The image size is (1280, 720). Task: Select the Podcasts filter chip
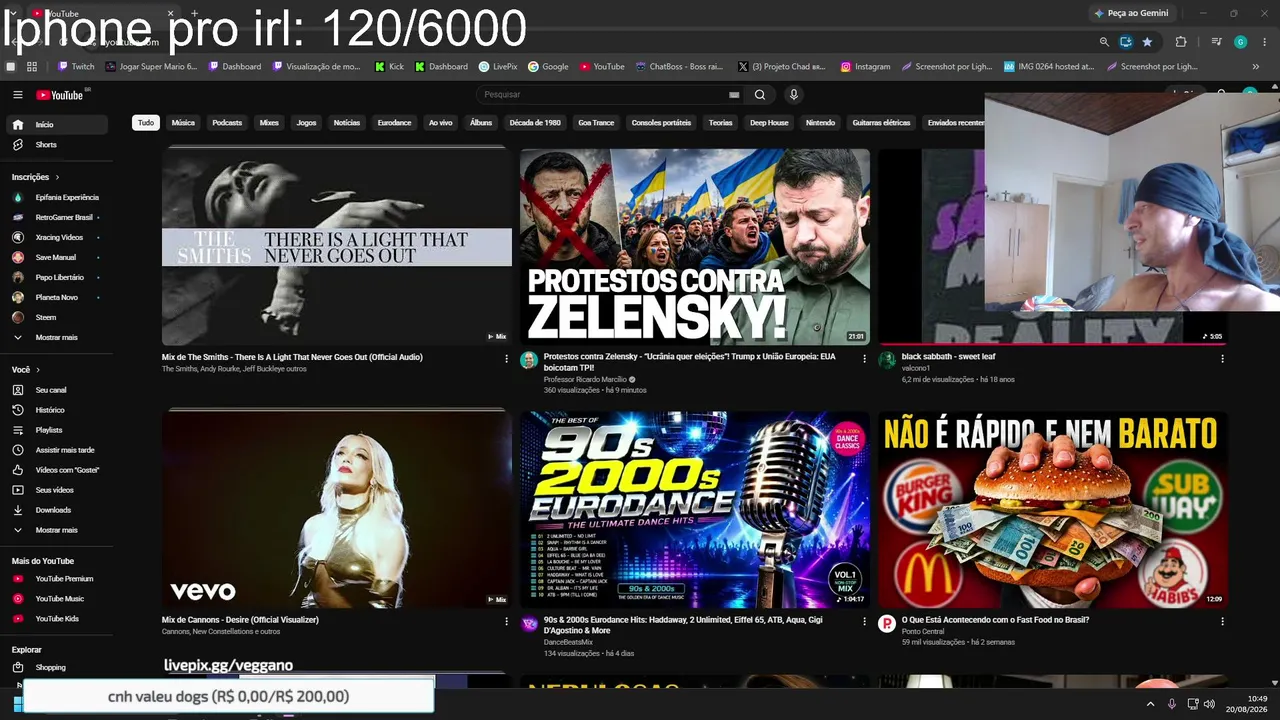[x=227, y=123]
